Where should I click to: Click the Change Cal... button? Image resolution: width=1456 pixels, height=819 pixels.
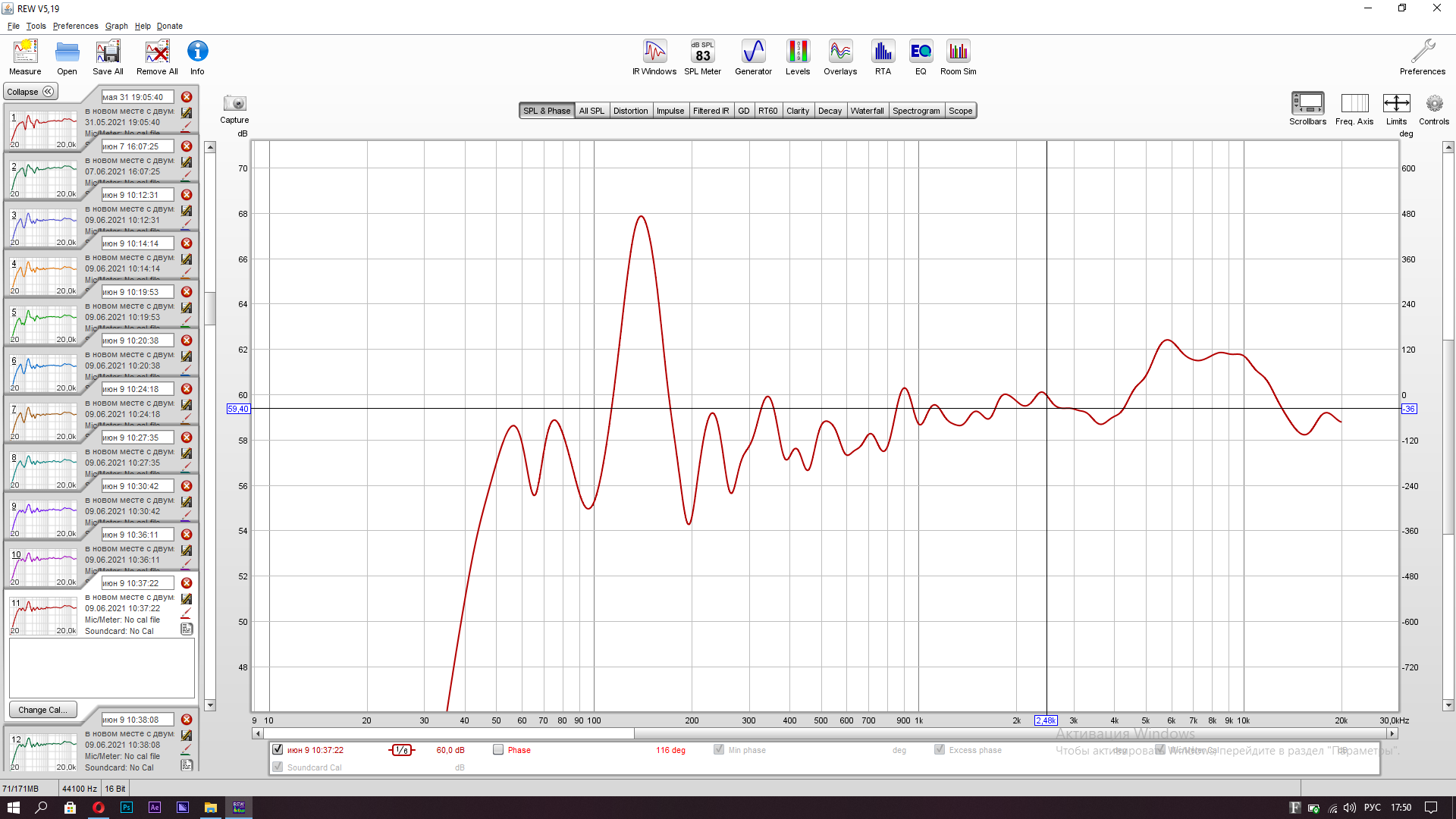click(x=42, y=710)
